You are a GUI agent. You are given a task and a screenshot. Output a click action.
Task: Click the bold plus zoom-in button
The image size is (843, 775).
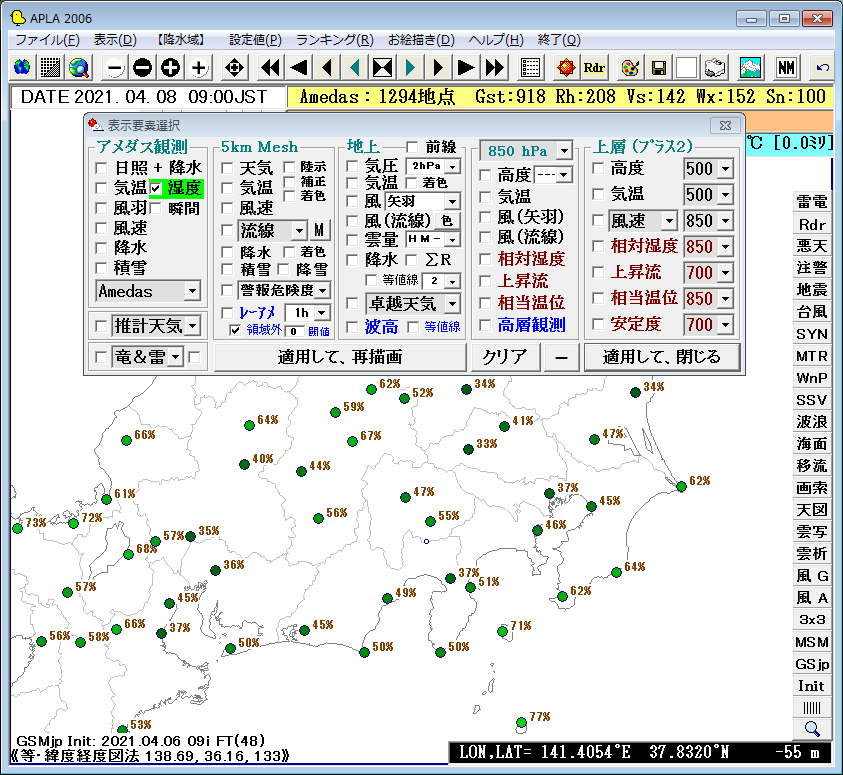click(170, 68)
